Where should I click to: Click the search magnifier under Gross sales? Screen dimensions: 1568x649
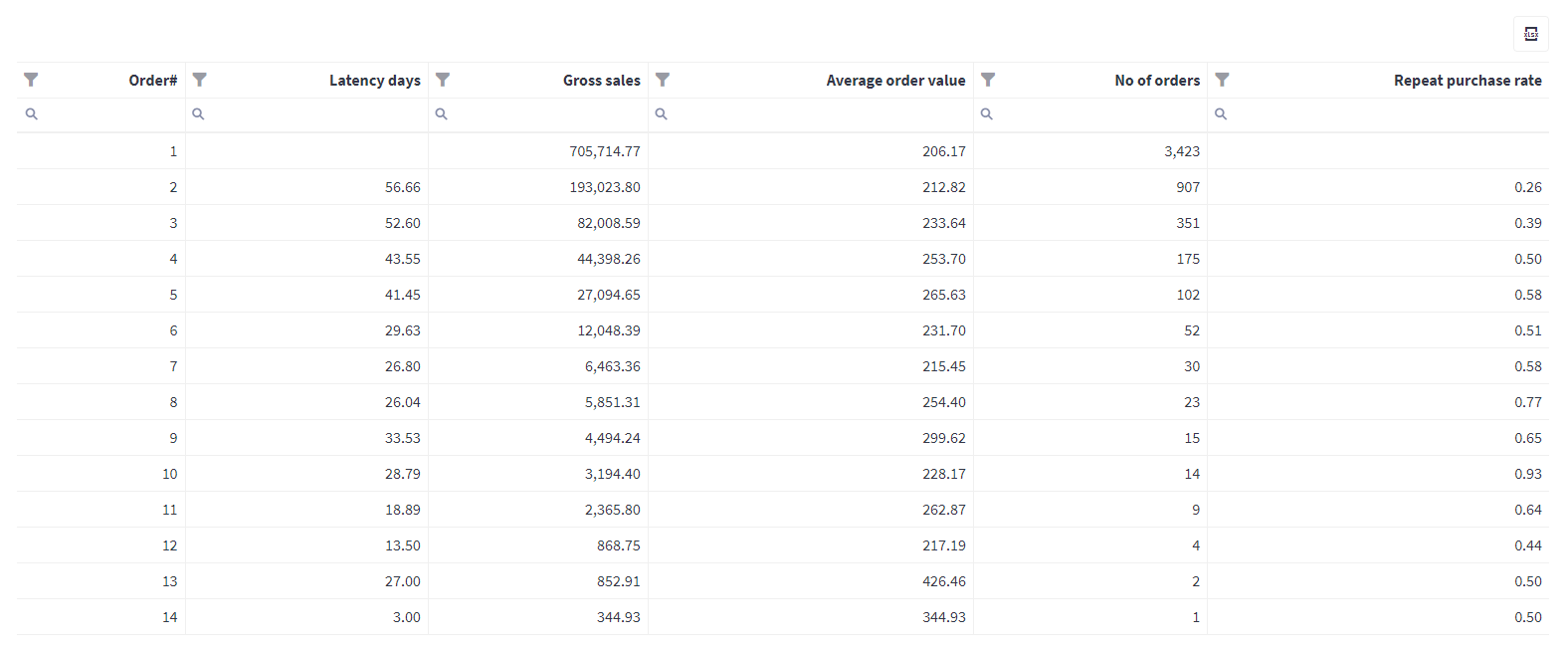point(442,114)
